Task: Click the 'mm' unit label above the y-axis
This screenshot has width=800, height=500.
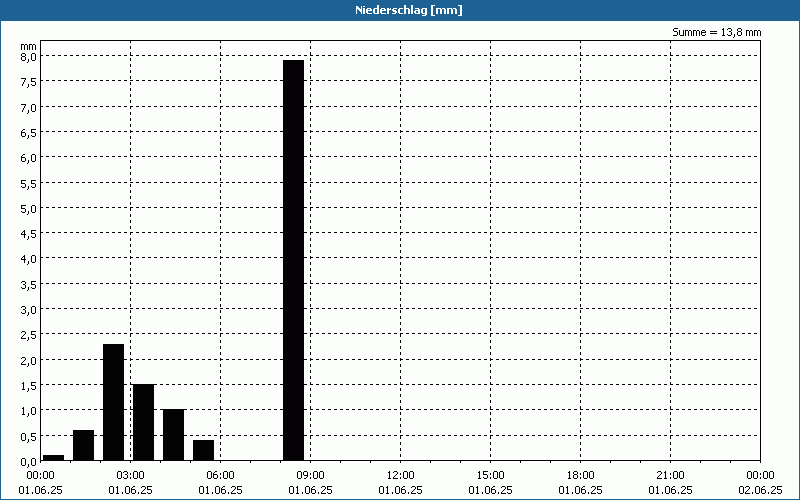Action: tap(28, 46)
